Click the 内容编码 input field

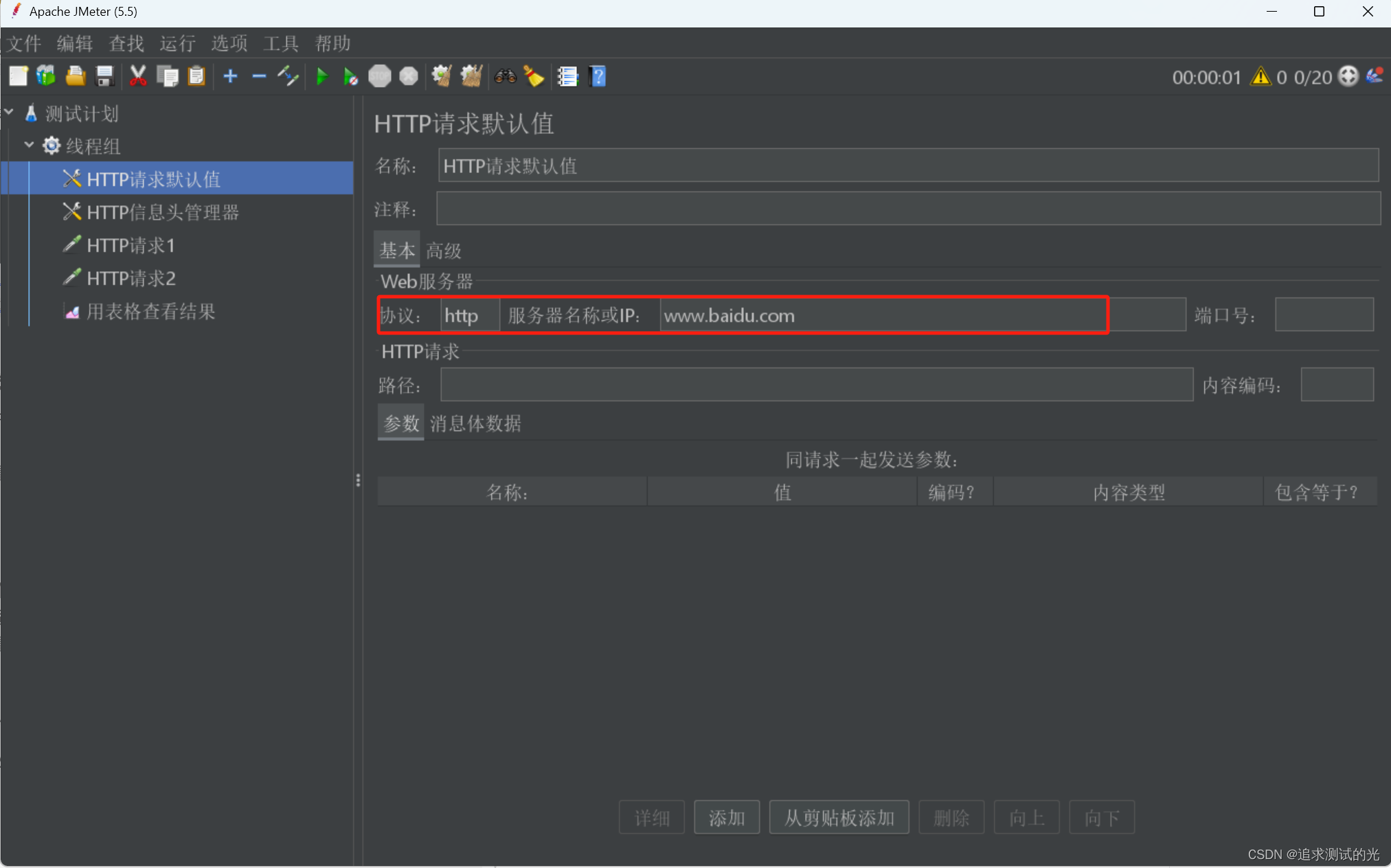click(1337, 385)
